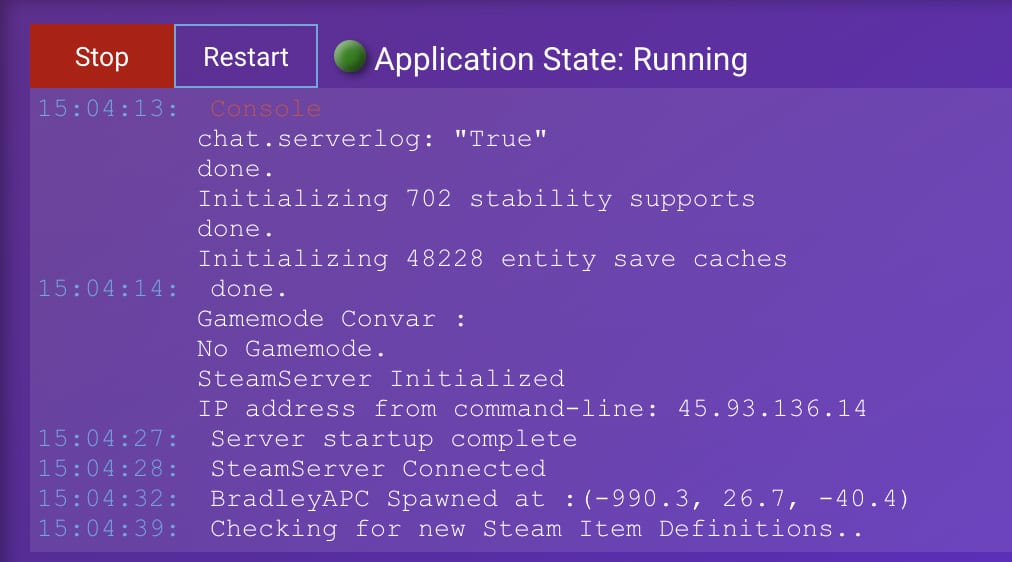Click the SteamServer Initialized log entry
The image size is (1012, 562).
[381, 379]
